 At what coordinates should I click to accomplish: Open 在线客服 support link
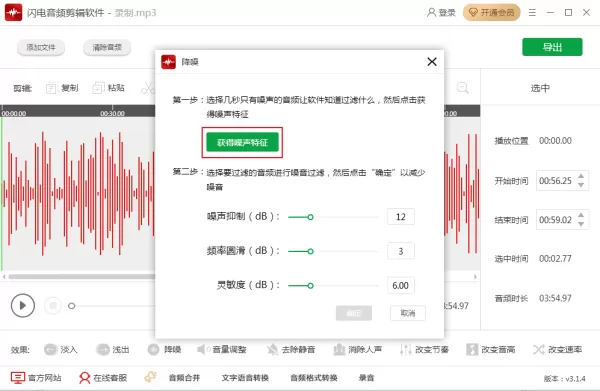click(x=103, y=378)
